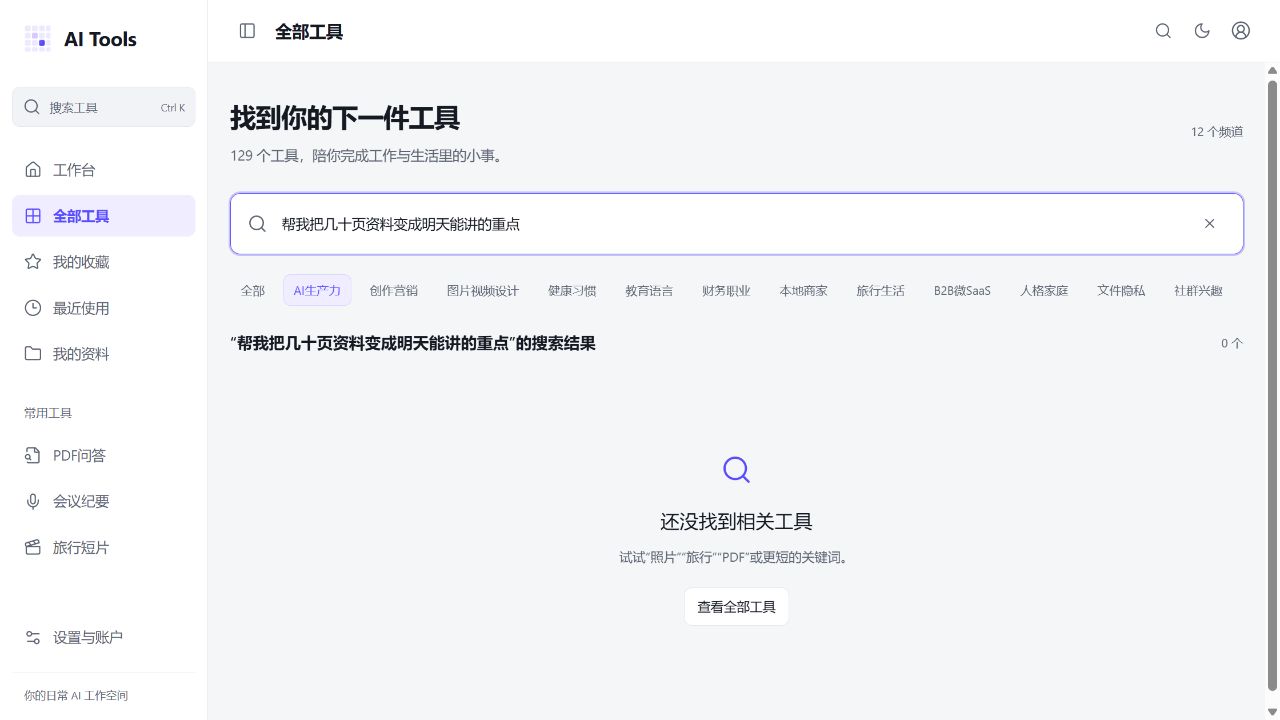Select the 图片视频设计 category tab

coord(483,291)
